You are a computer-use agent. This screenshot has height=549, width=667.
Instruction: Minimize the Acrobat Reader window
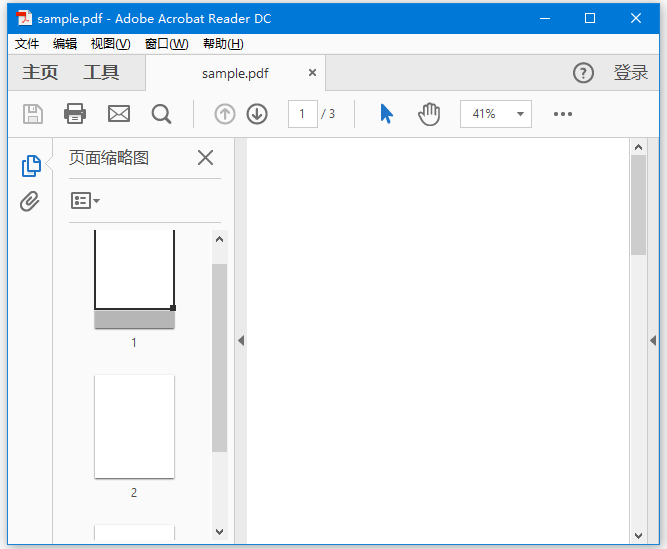(545, 18)
